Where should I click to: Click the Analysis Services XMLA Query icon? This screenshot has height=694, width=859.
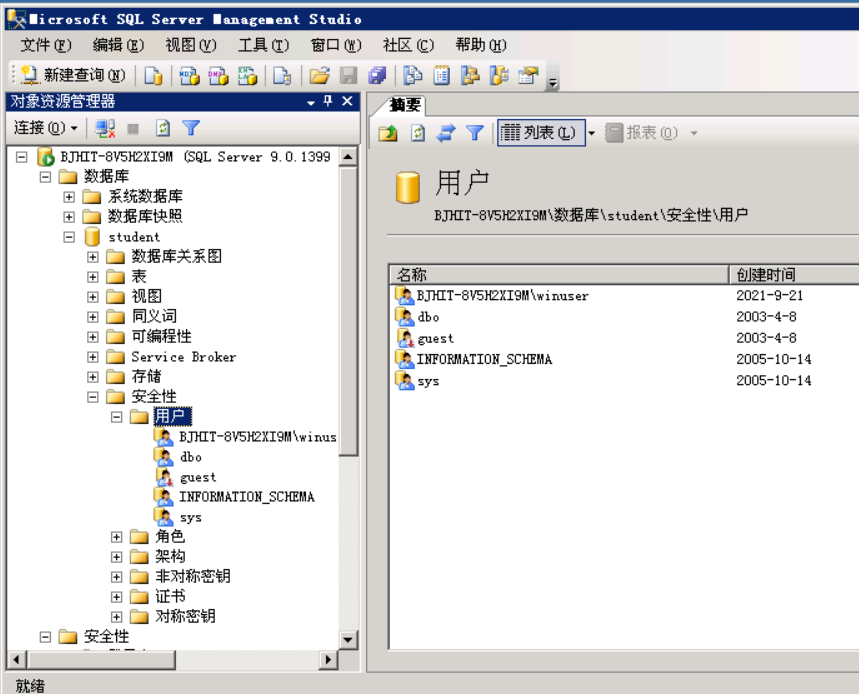pos(247,76)
